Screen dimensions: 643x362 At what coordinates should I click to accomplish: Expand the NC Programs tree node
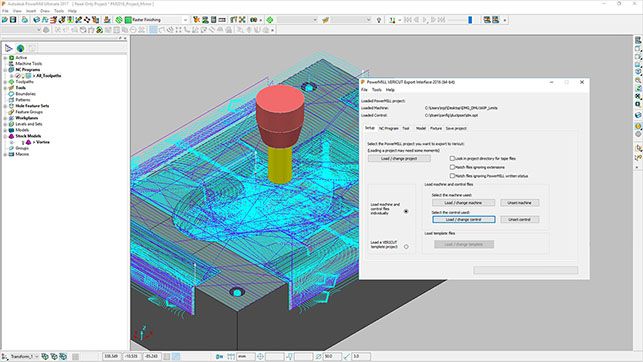[x=5, y=70]
